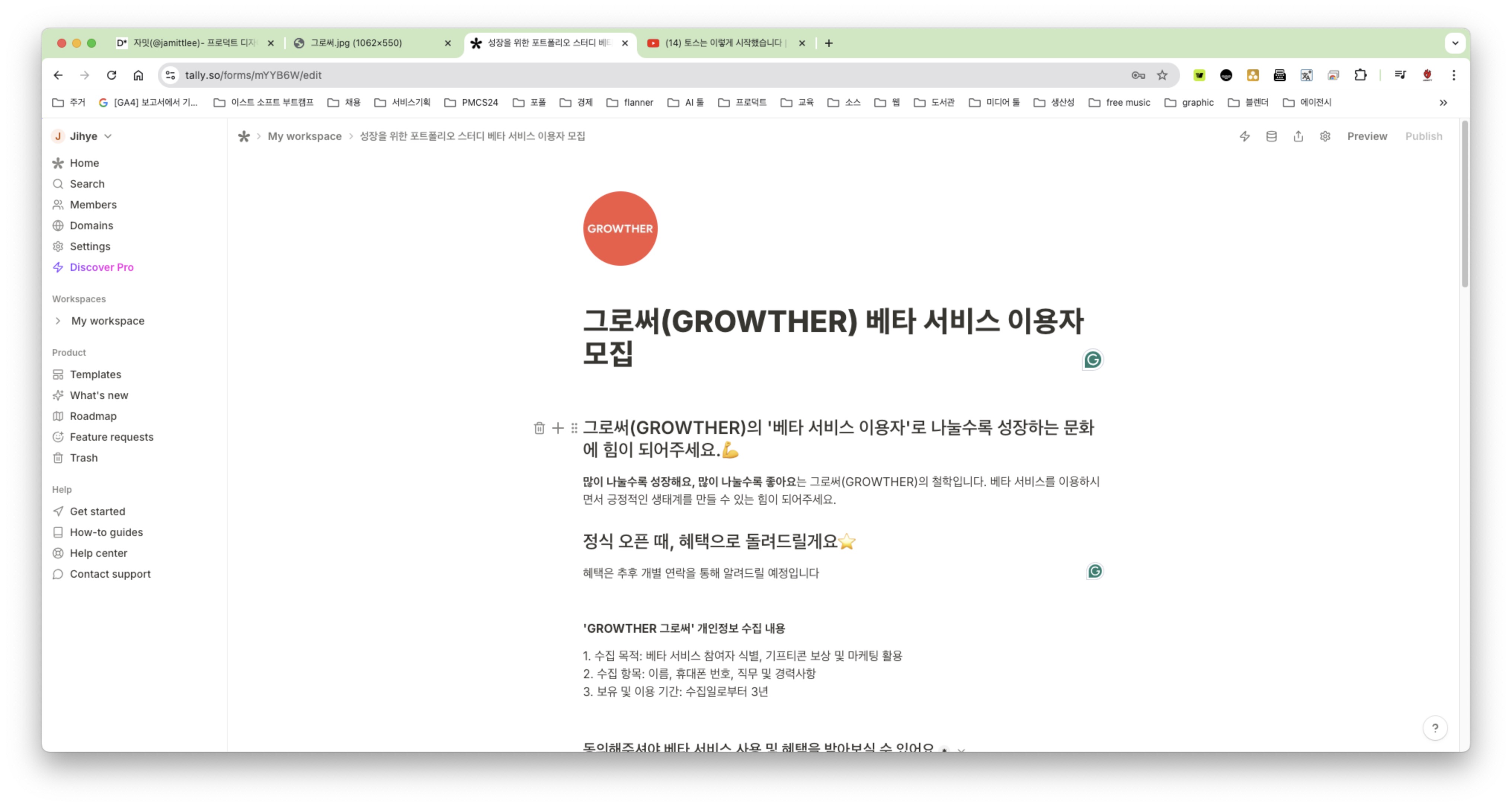Image resolution: width=1512 pixels, height=807 pixels.
Task: Open the tab search dropdown arrow
Action: click(x=1455, y=43)
